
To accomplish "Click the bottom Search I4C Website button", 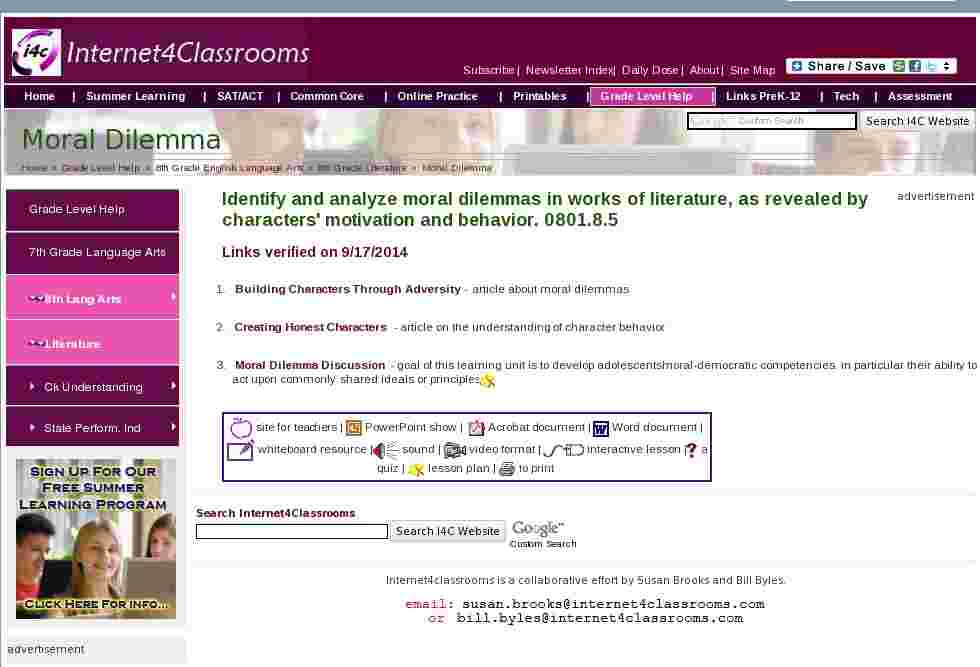I will pos(448,531).
